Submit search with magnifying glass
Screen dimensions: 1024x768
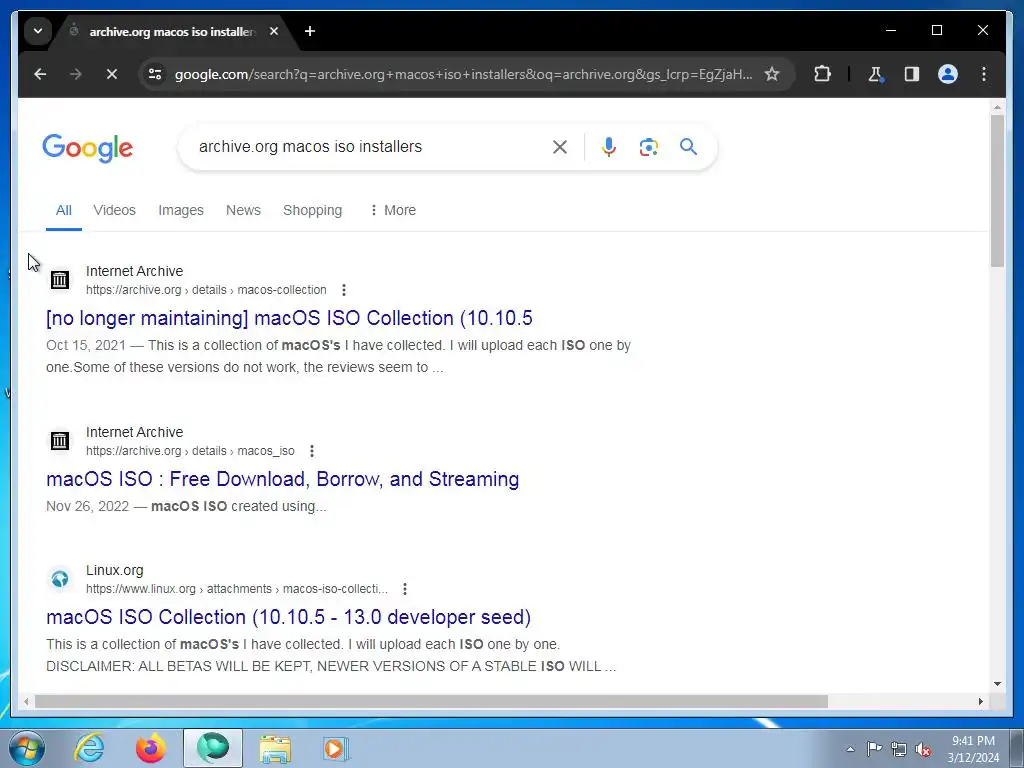click(x=688, y=146)
